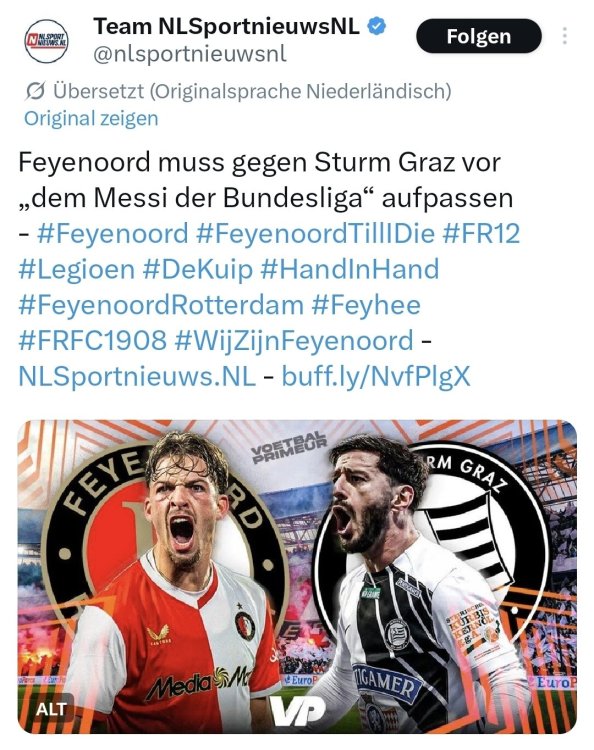Viewport: 594px width, 750px height.
Task: Open the NLSportnieuws profile avatar
Action: tap(46, 41)
